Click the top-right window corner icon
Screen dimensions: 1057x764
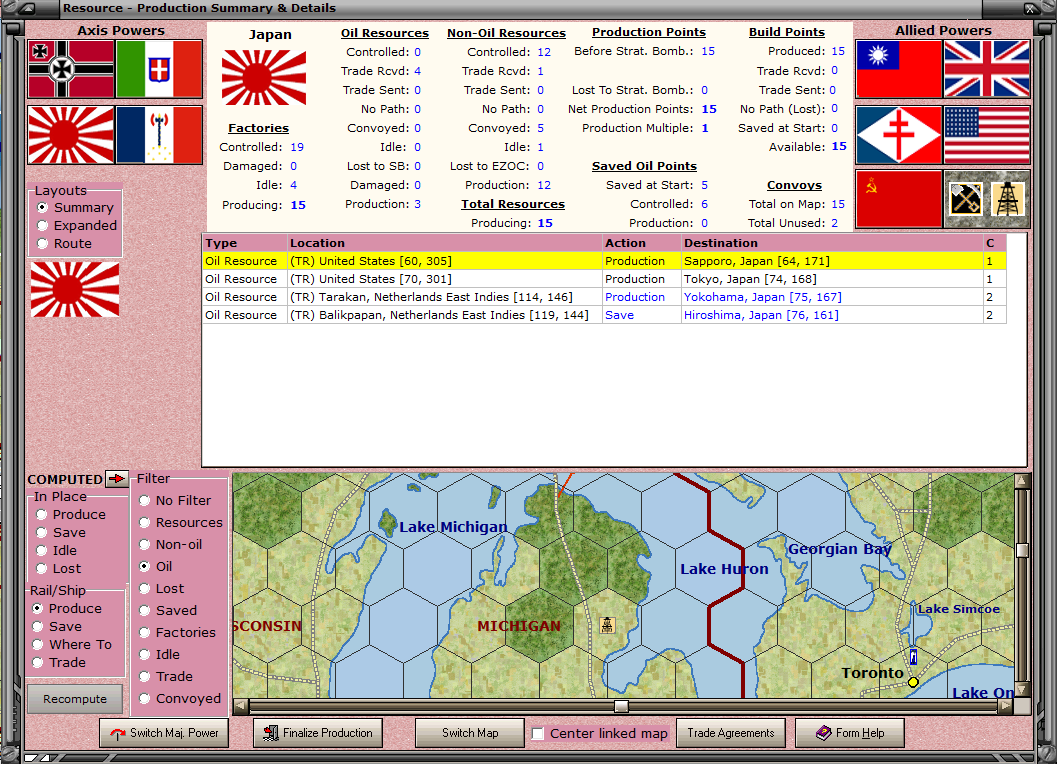click(1031, 8)
